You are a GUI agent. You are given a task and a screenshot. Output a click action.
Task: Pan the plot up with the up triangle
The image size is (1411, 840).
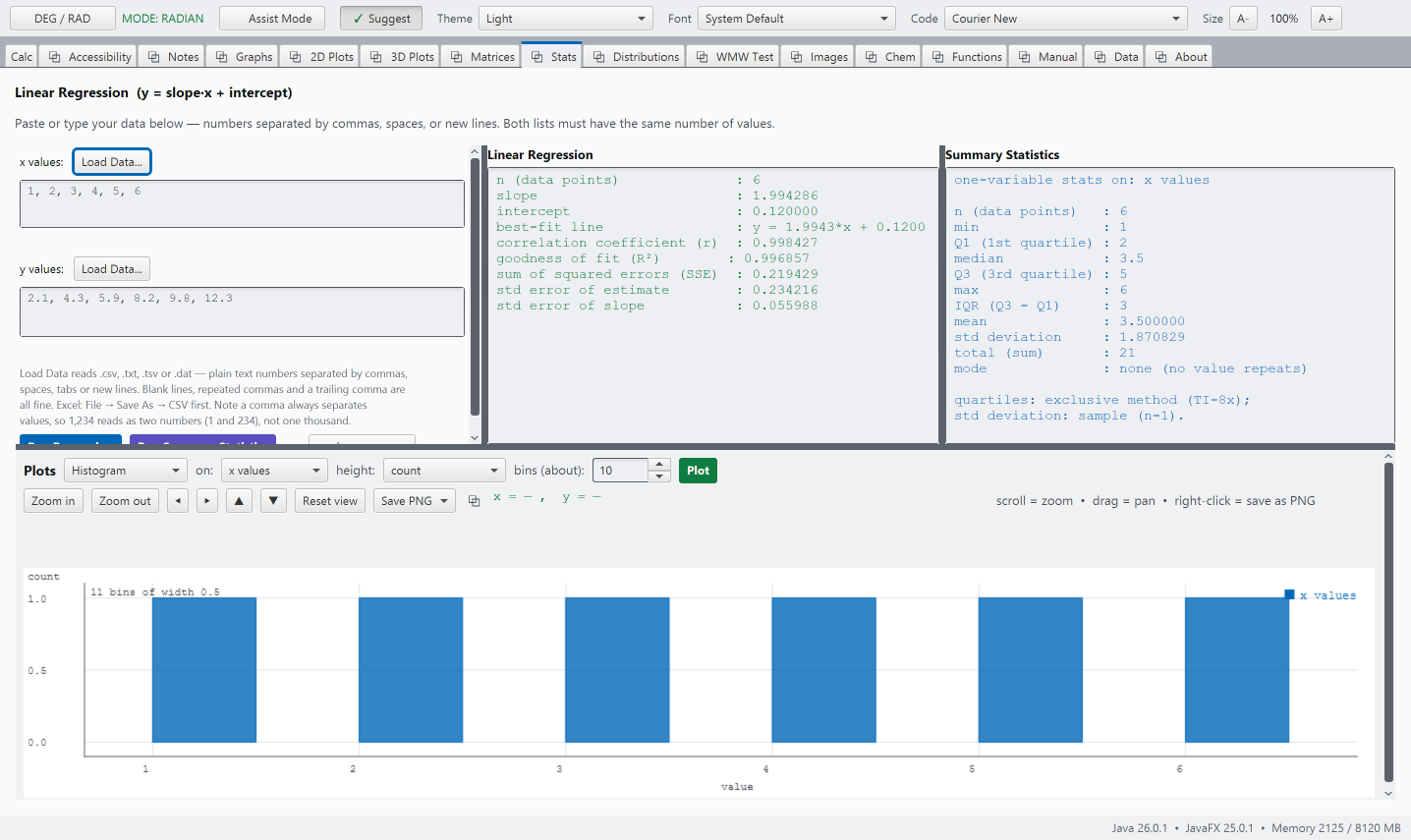click(240, 501)
